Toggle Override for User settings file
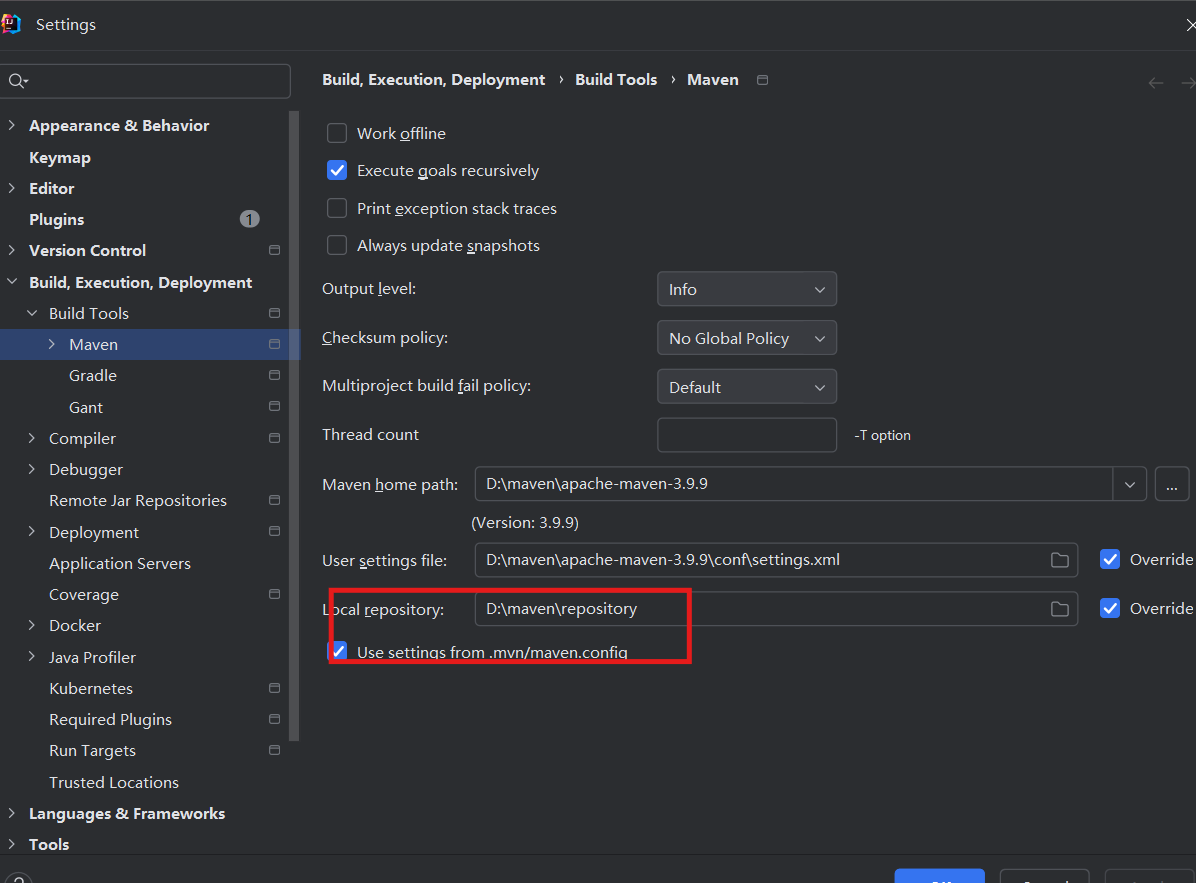The width and height of the screenshot is (1196, 883). click(1110, 560)
